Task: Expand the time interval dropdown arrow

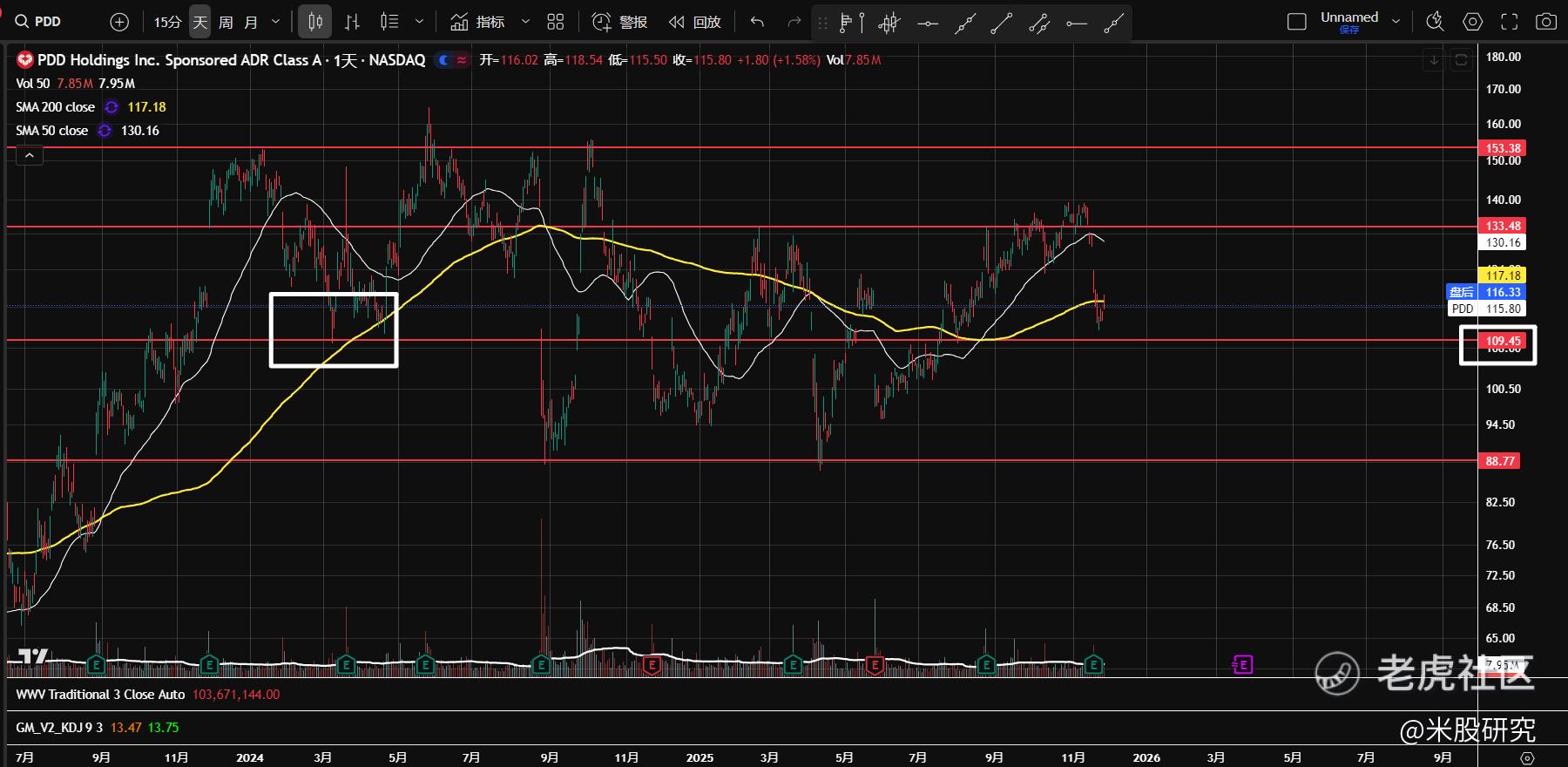Action: [x=276, y=22]
